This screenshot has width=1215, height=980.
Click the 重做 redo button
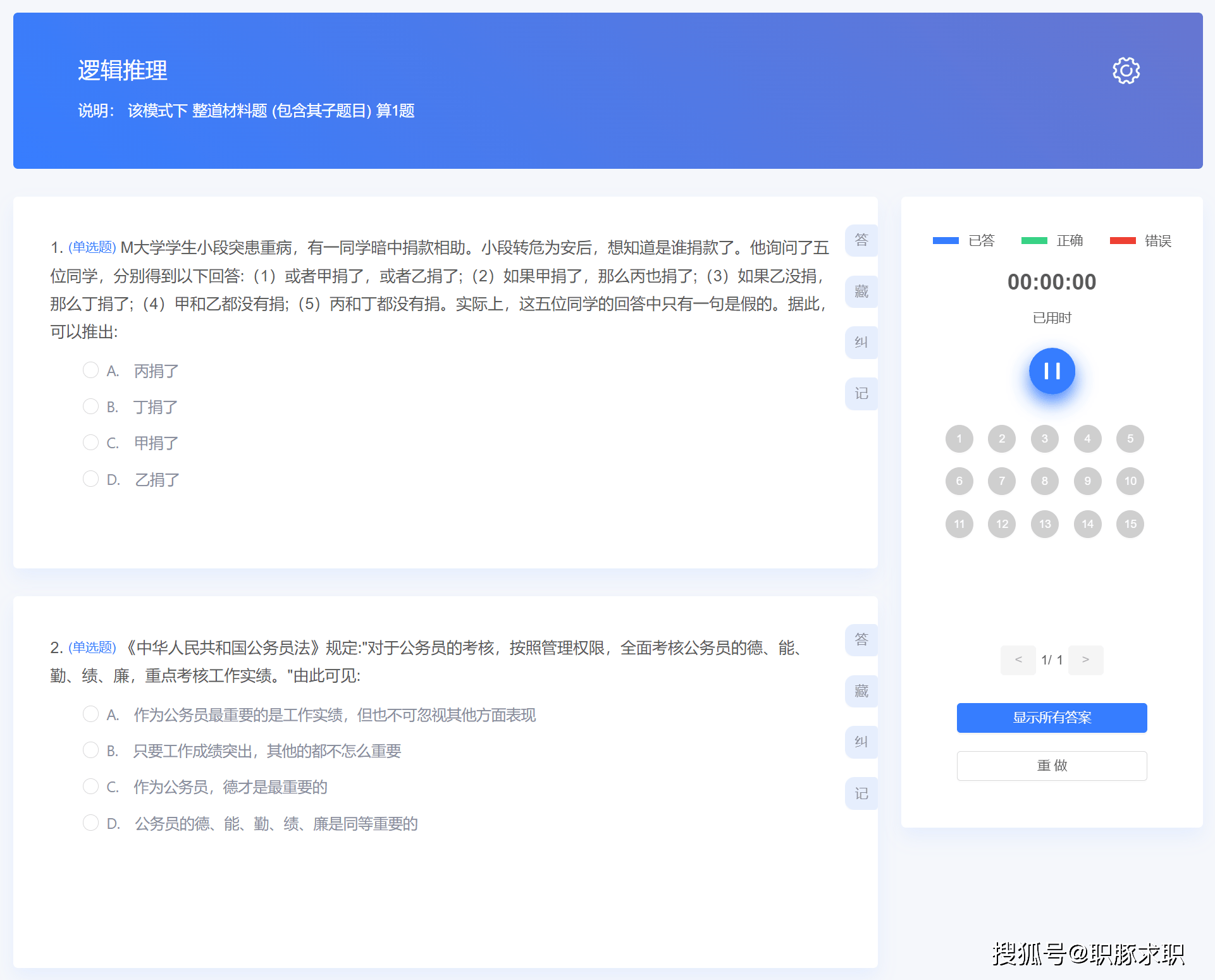[1051, 766]
